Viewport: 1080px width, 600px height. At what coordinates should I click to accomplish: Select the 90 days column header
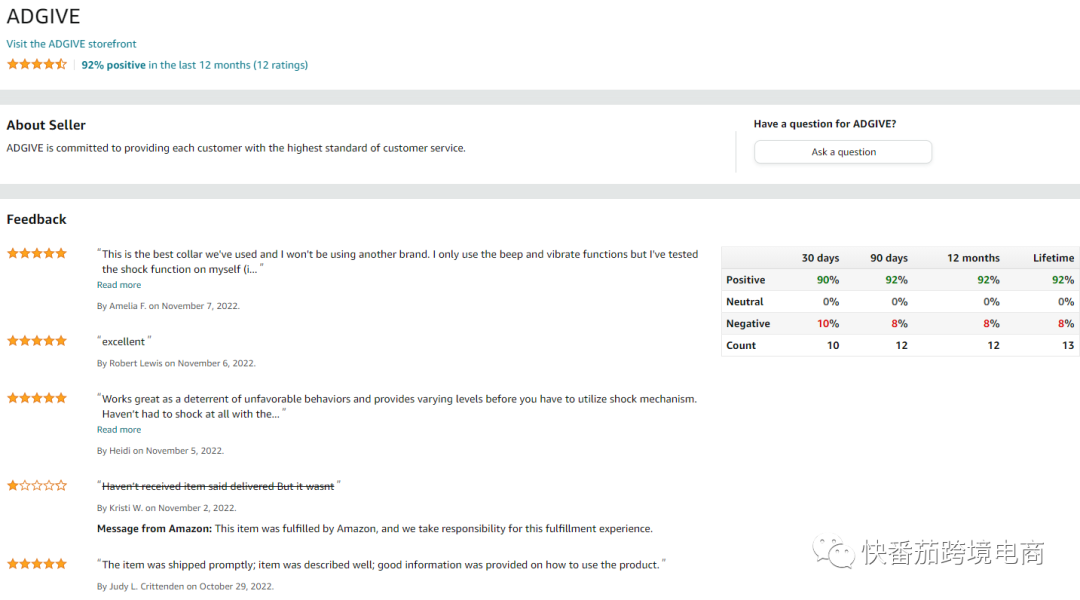[x=889, y=258]
